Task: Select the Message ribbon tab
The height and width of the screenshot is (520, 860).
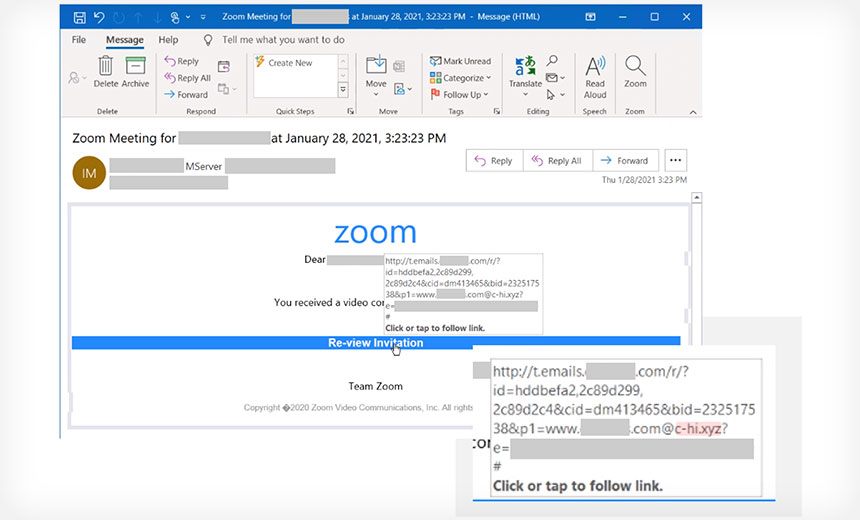Action: click(x=125, y=39)
